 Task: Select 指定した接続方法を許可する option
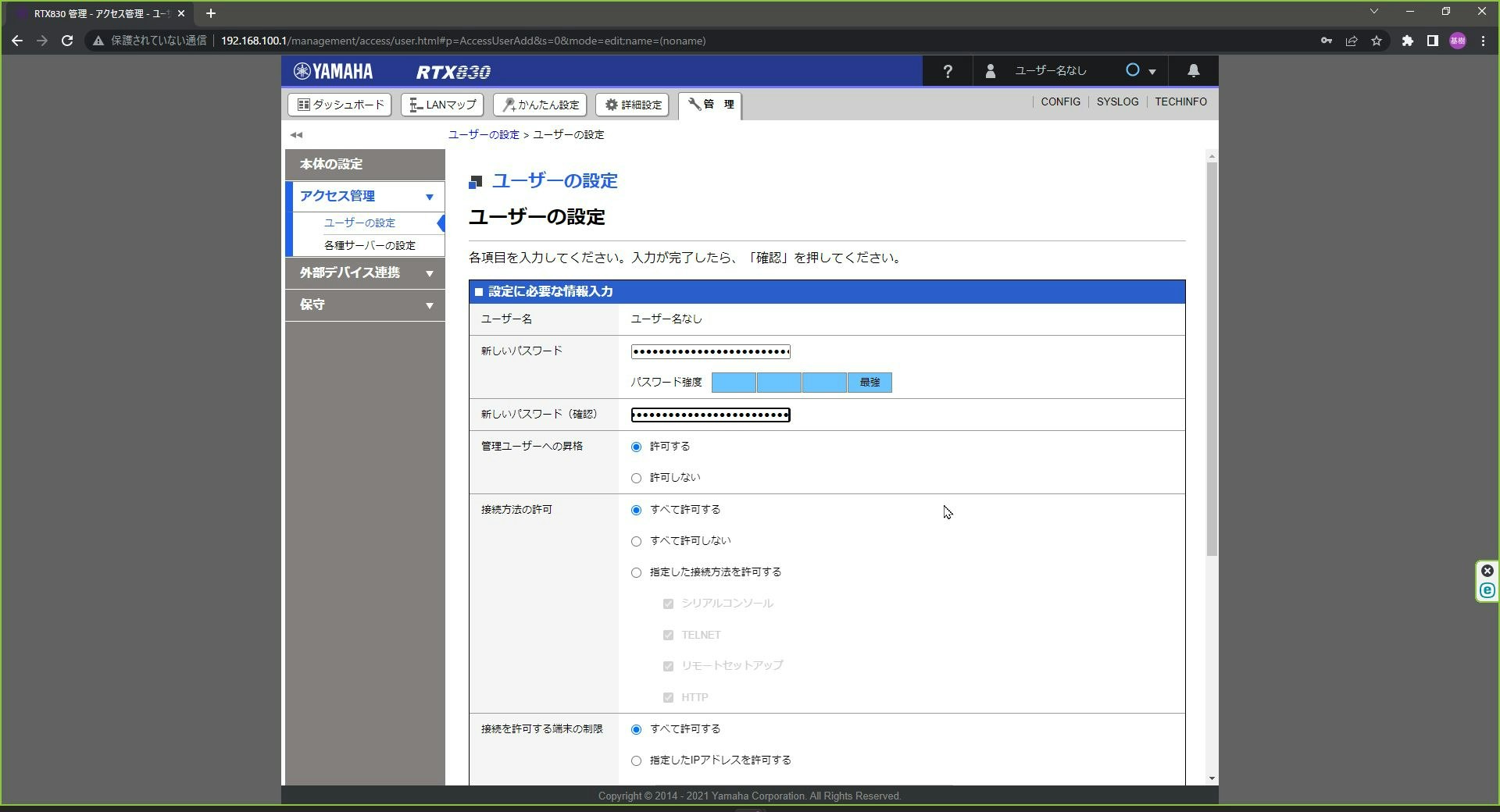(x=636, y=573)
